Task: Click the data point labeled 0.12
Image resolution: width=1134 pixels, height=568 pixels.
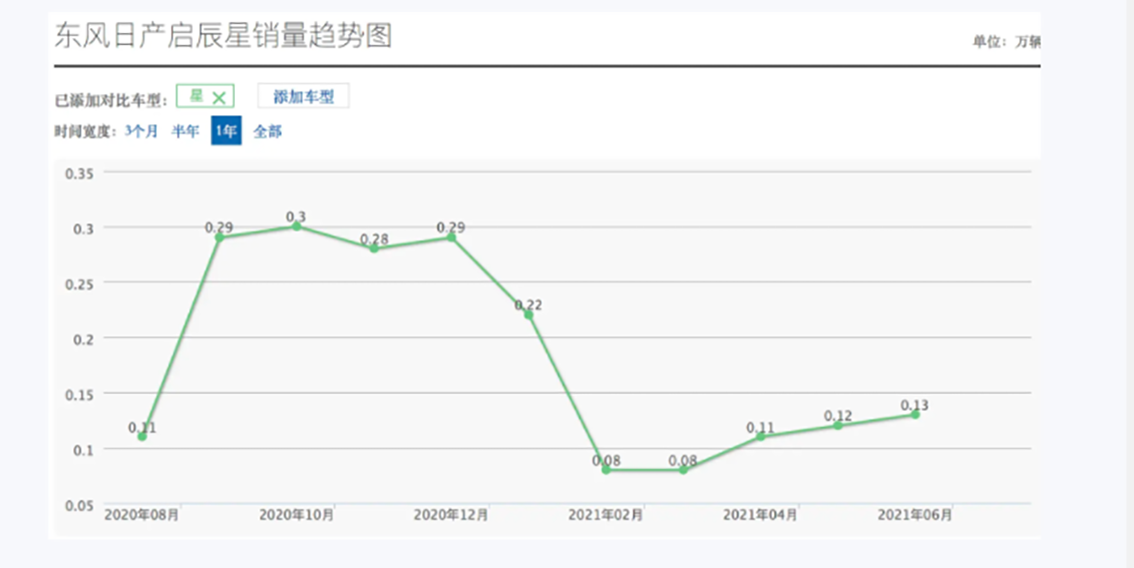Action: point(837,425)
